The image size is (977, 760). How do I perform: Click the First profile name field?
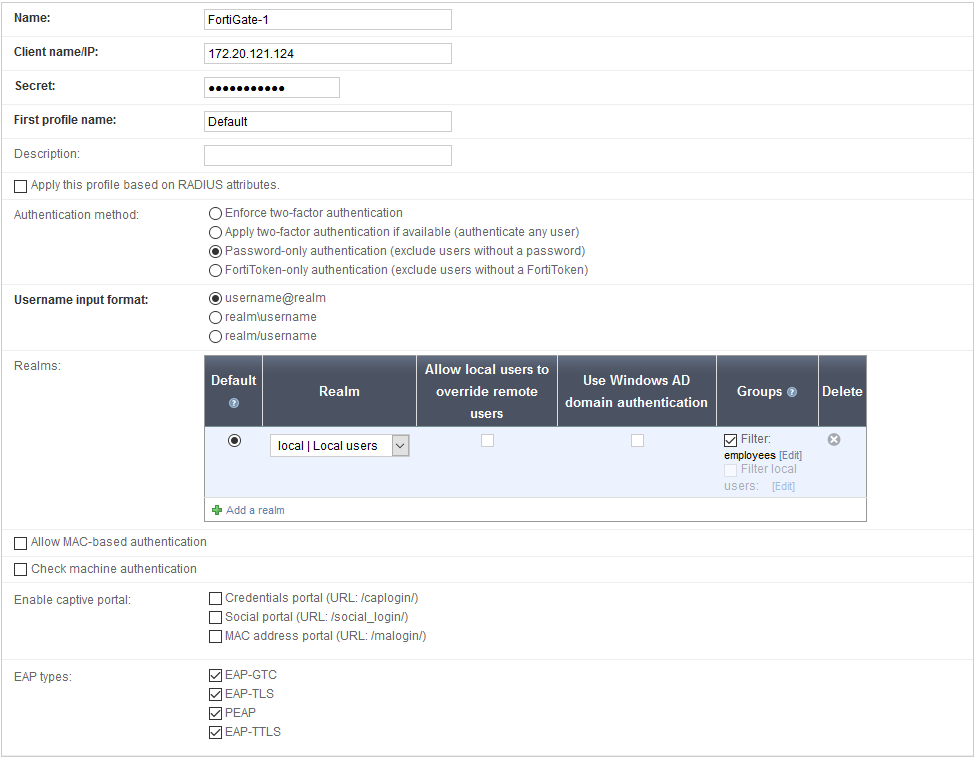328,121
